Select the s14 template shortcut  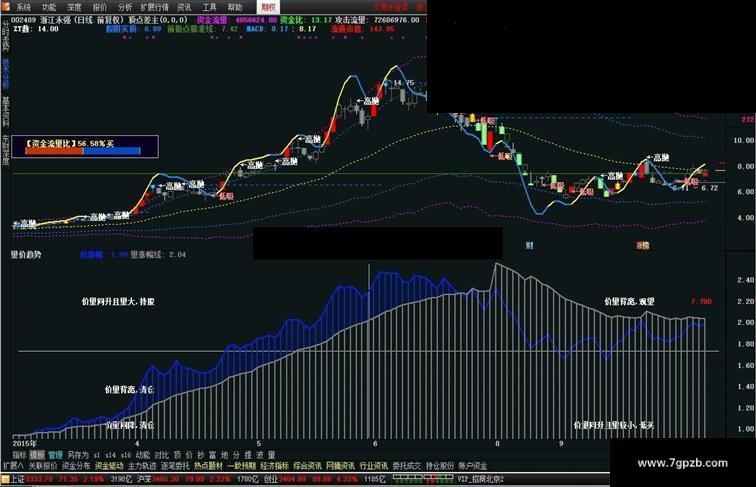[x=110, y=455]
